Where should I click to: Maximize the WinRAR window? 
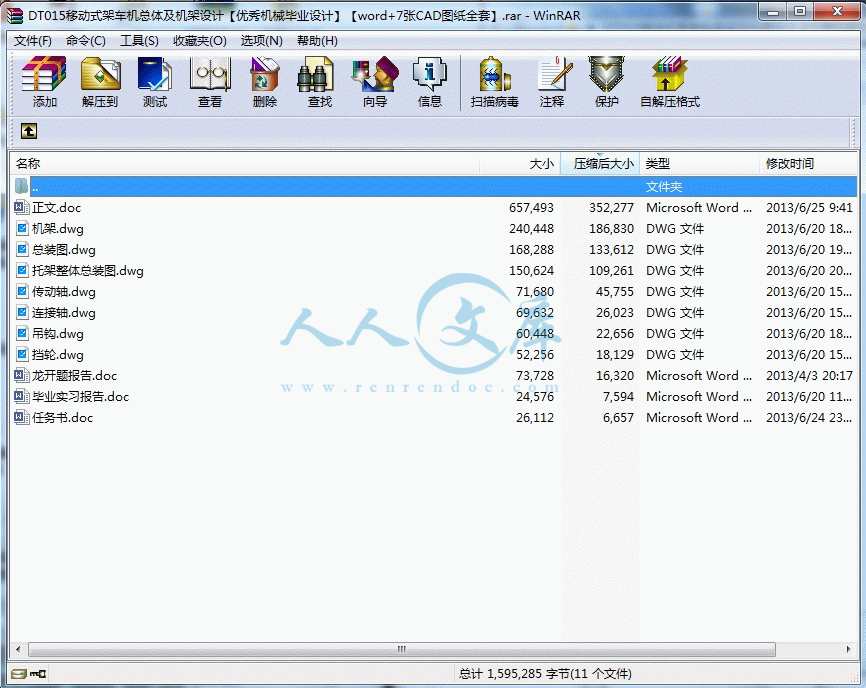[x=800, y=11]
